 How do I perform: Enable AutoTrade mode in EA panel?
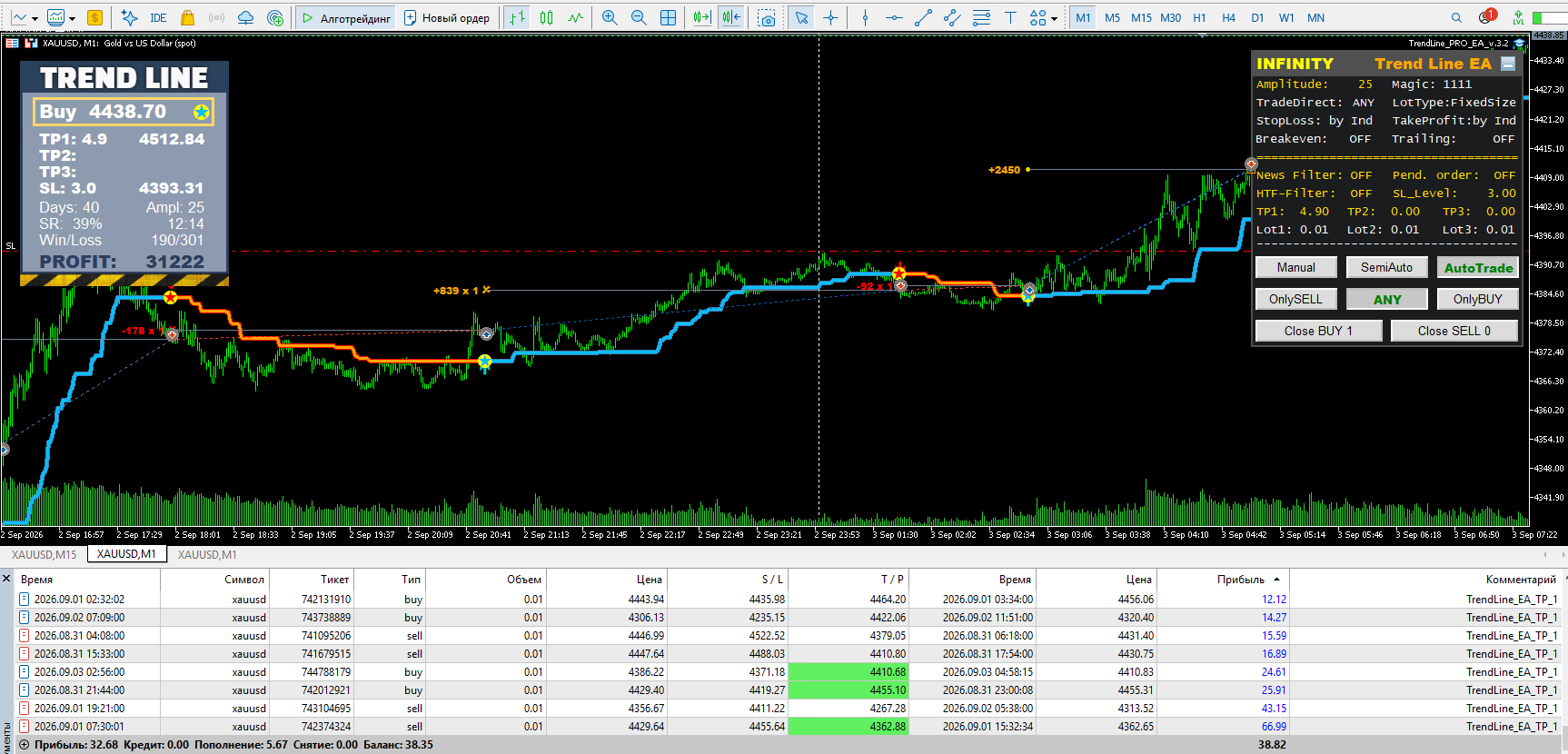coord(1478,267)
